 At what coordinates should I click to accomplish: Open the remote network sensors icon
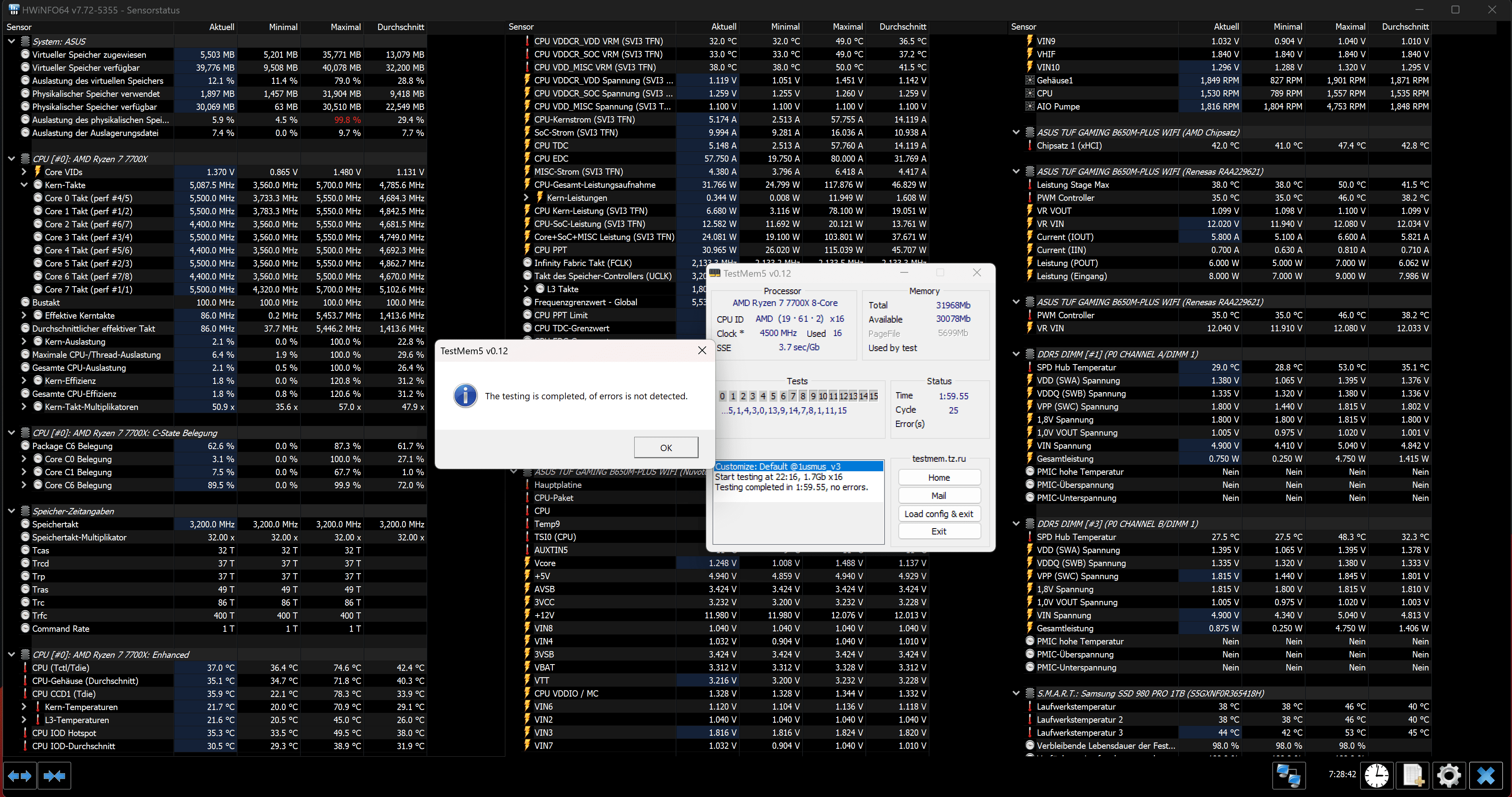point(1289,775)
